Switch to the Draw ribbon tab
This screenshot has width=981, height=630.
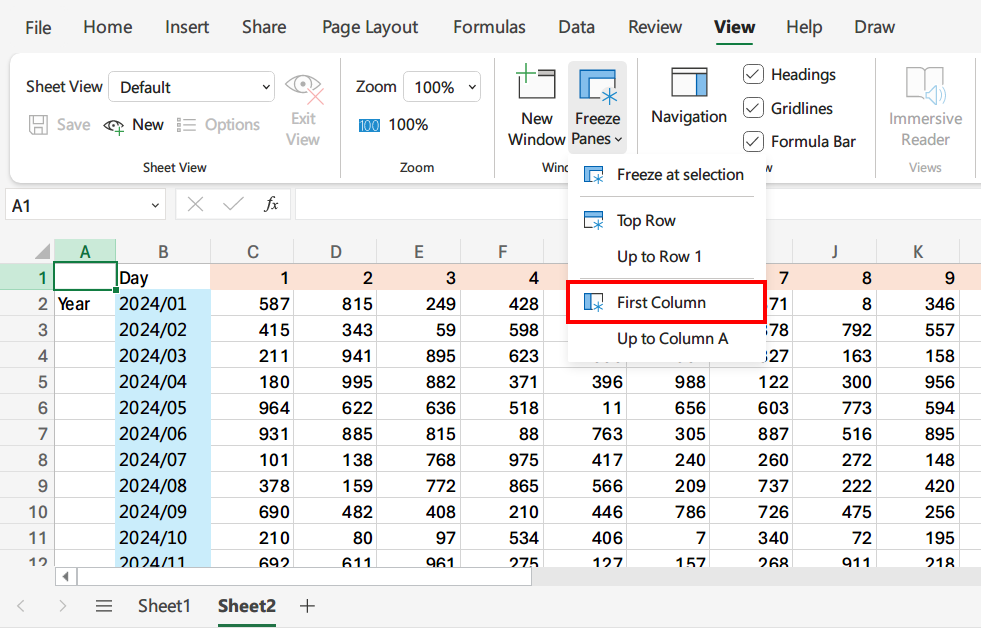click(873, 27)
